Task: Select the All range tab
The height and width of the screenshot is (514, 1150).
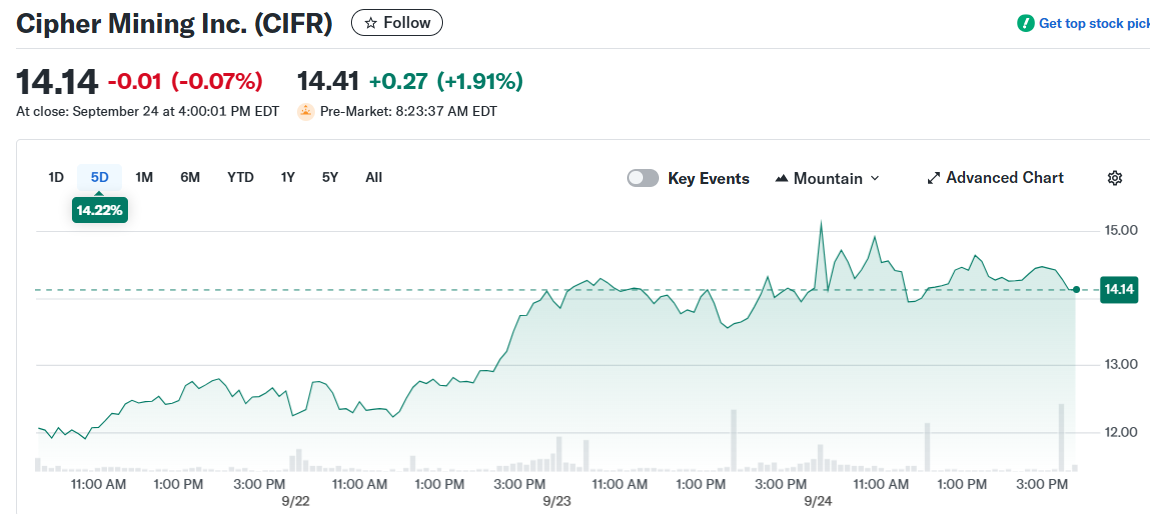Action: (373, 177)
